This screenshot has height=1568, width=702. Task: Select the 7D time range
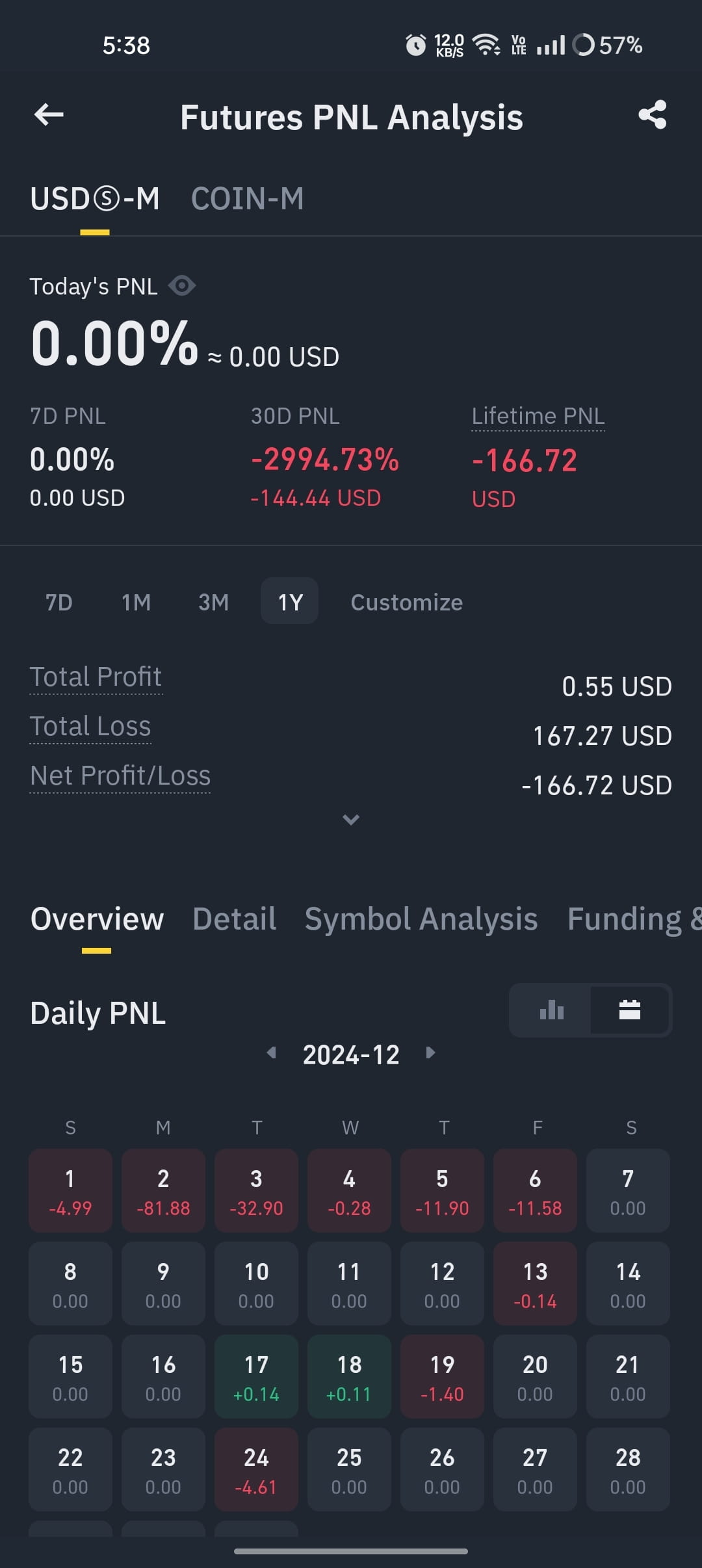(58, 602)
